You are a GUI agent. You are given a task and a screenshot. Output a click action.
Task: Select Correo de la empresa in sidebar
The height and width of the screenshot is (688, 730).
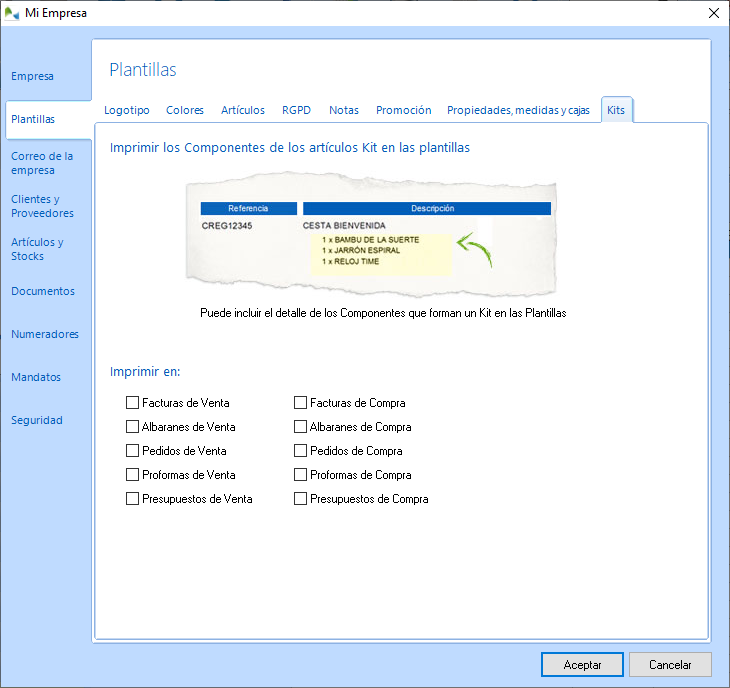click(42, 163)
